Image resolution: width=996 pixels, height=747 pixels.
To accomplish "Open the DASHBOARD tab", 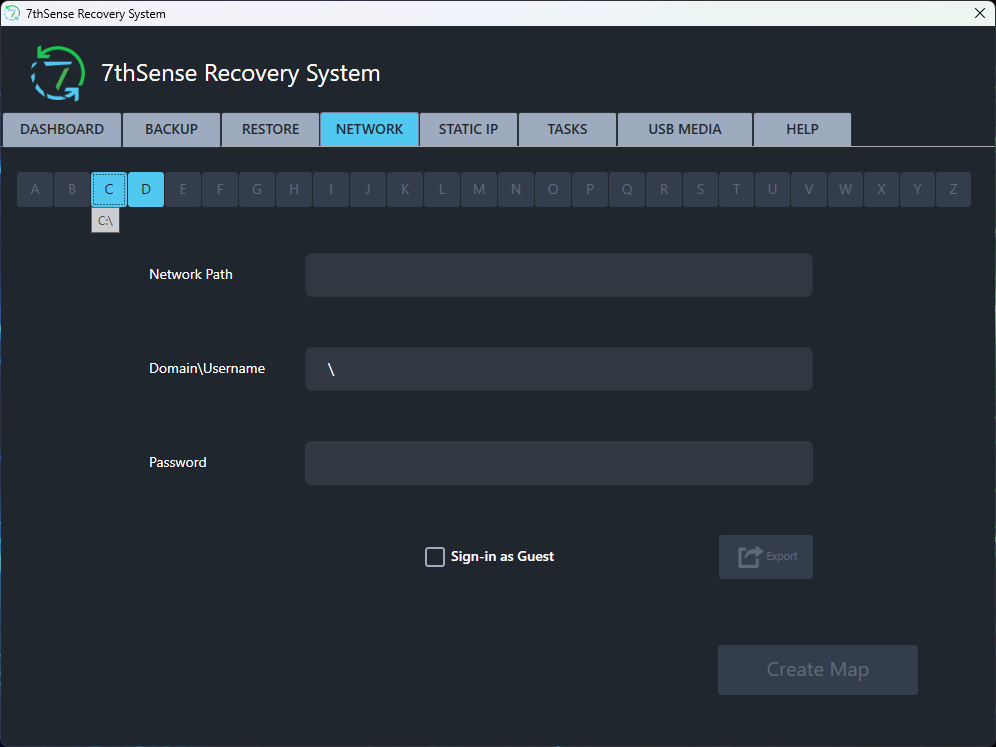I will [62, 130].
